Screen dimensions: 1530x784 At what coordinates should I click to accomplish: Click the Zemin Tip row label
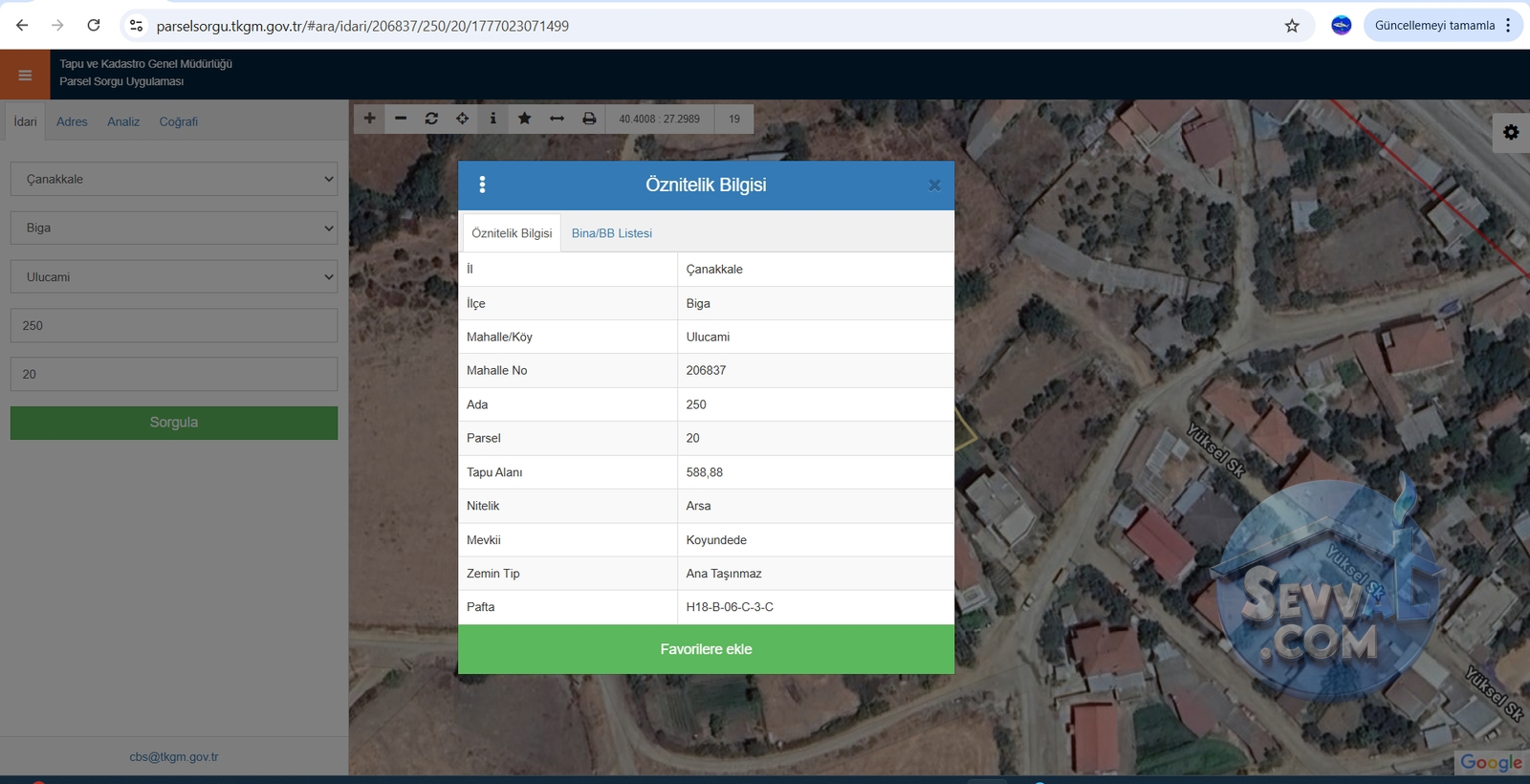(x=493, y=574)
